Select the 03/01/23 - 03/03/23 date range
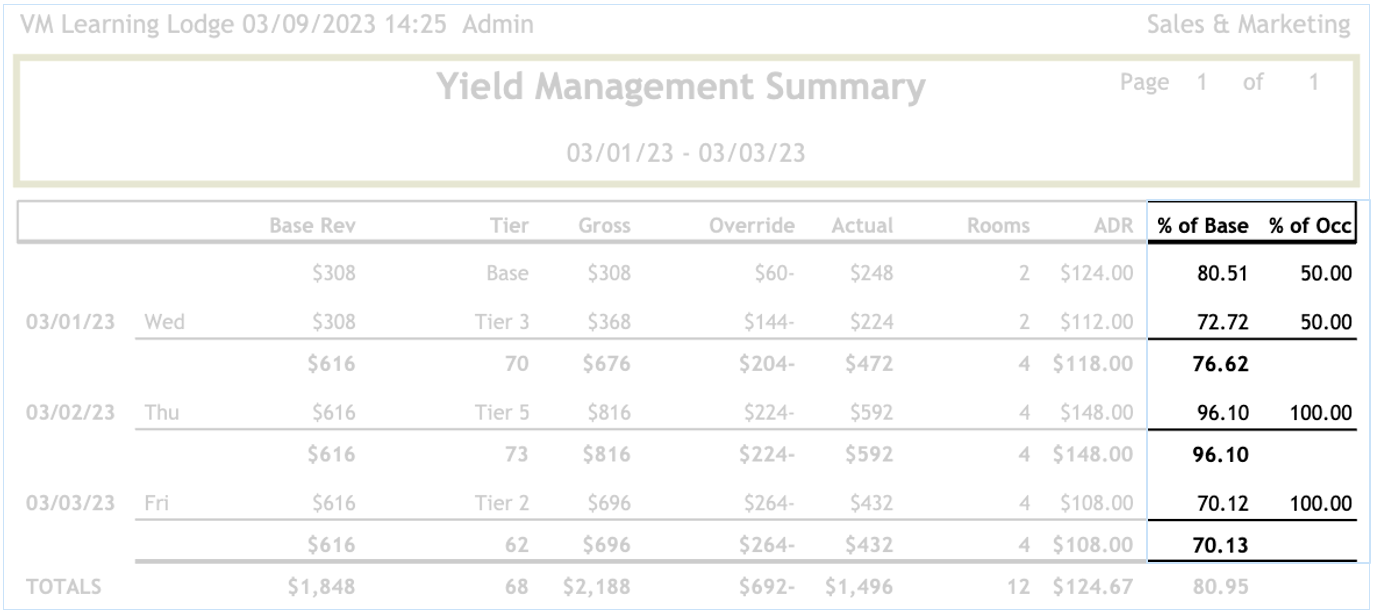Viewport: 1376px width, 614px height. pyautogui.click(x=686, y=154)
